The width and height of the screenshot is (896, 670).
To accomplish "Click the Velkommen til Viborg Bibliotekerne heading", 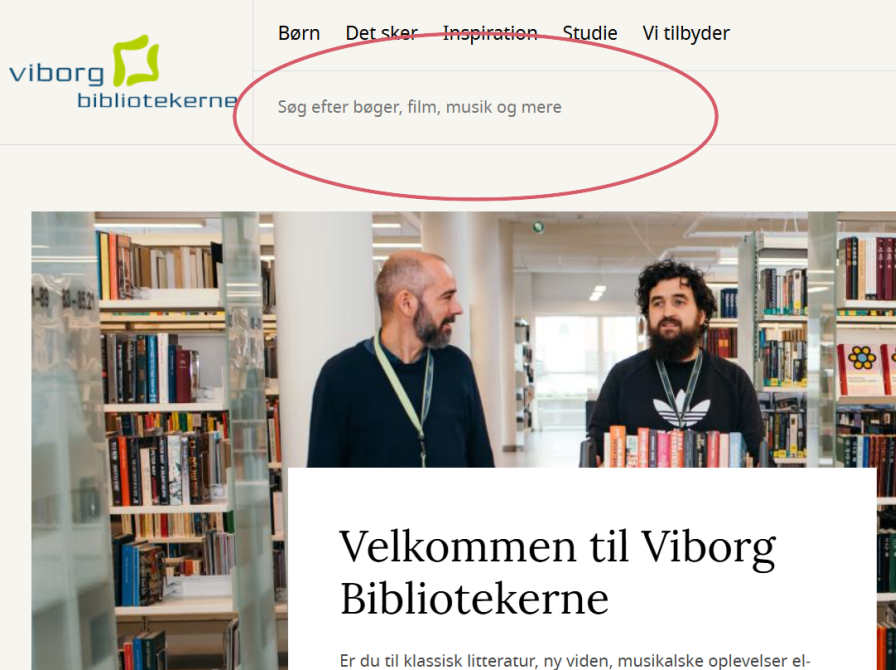I will pos(558,572).
